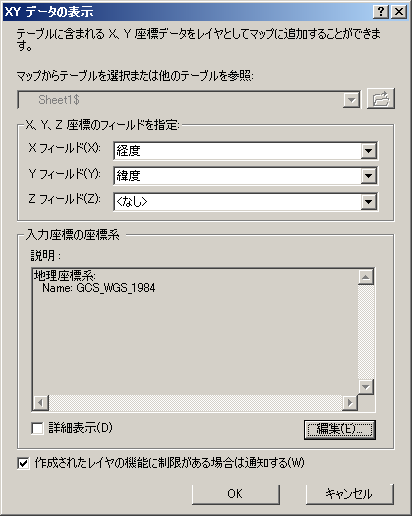Close the XY data dialog window
412x516 pixels.
pyautogui.click(x=399, y=12)
